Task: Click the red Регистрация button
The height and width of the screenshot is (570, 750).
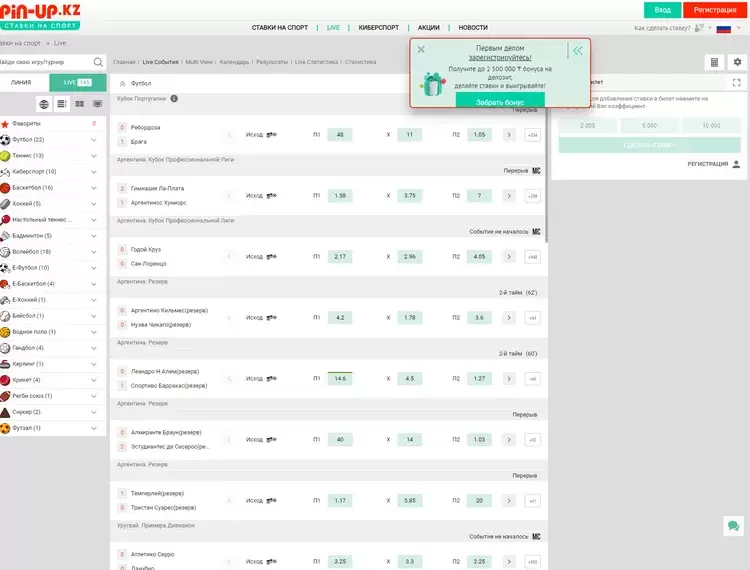Action: pos(715,10)
